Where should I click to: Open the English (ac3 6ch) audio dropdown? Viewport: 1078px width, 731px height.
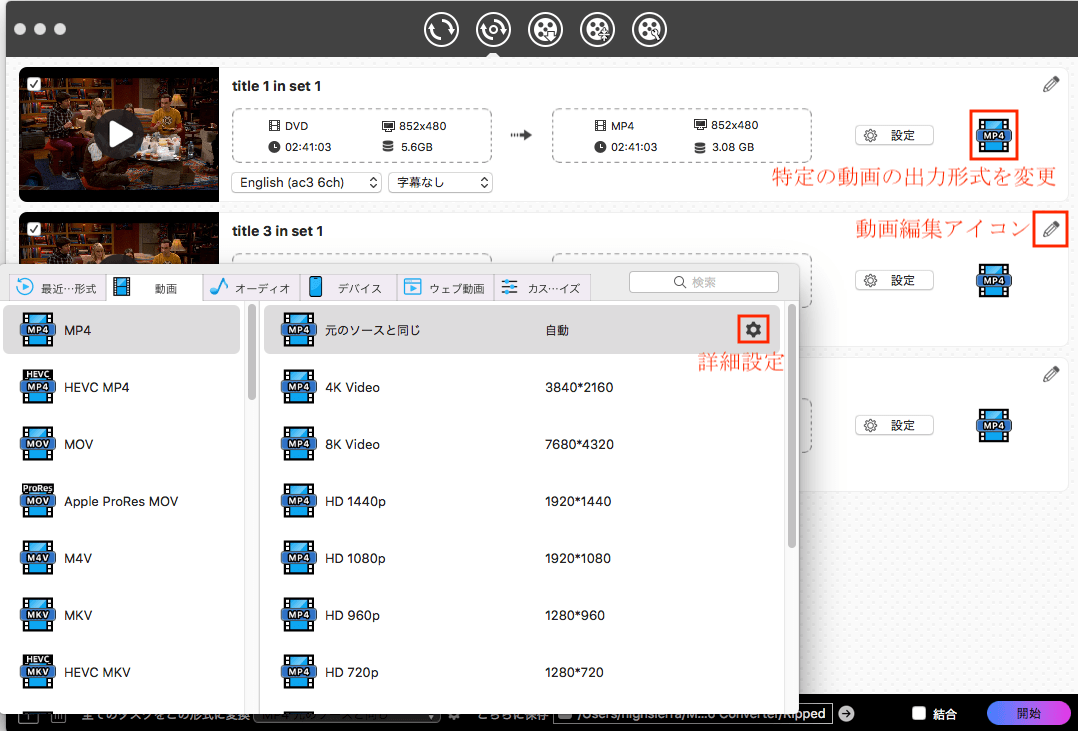click(x=306, y=183)
